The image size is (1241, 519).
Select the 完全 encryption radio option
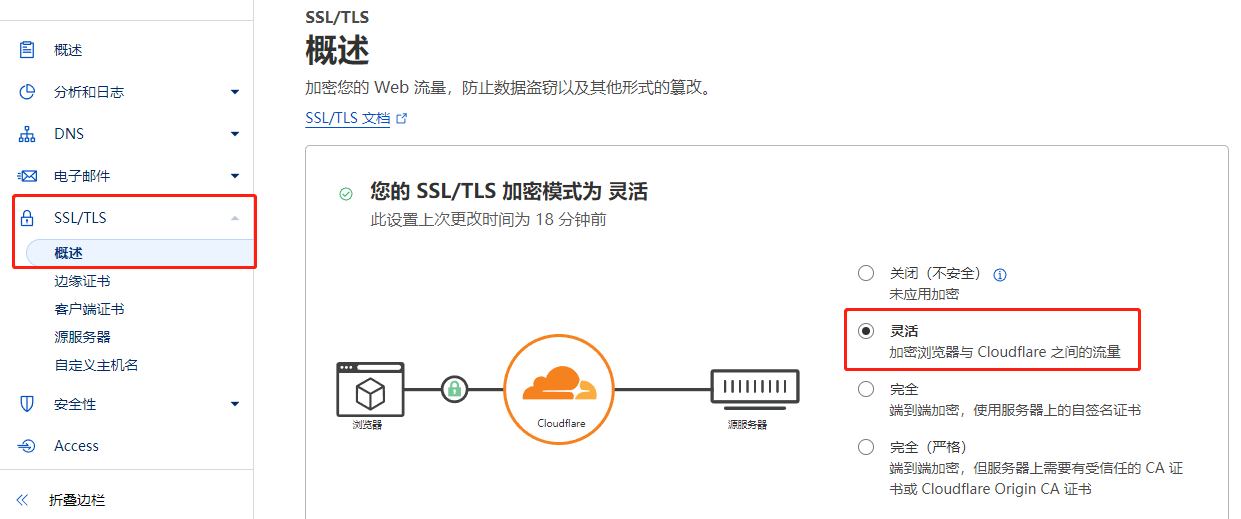tap(865, 389)
